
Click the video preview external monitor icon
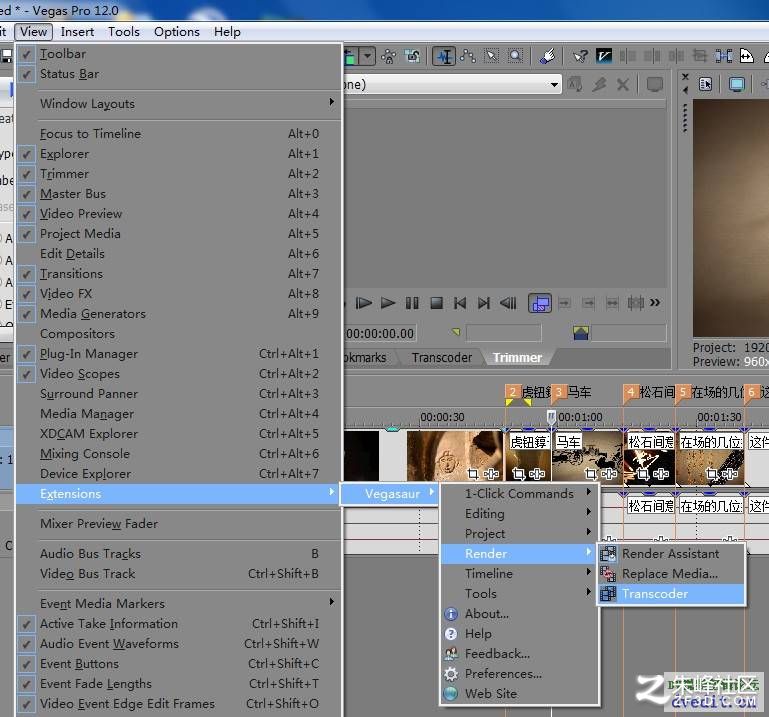pos(736,84)
